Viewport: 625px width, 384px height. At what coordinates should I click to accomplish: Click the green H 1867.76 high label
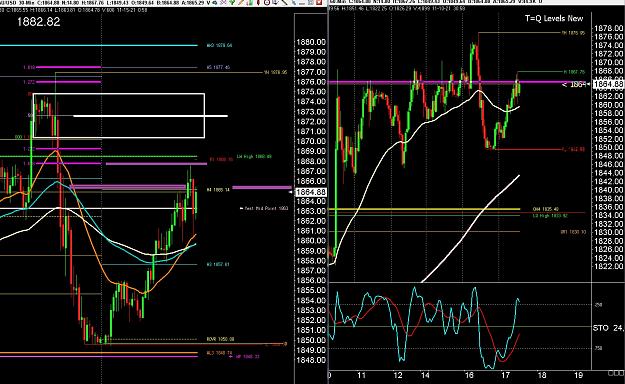pyautogui.click(x=574, y=72)
